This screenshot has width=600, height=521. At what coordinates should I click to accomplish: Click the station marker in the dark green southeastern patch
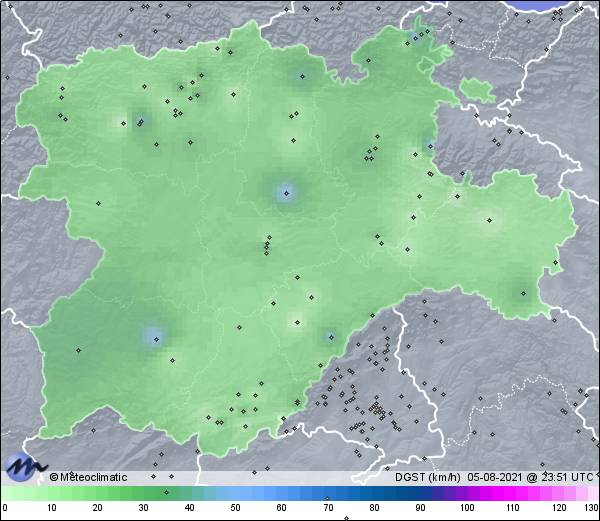pos(523,294)
